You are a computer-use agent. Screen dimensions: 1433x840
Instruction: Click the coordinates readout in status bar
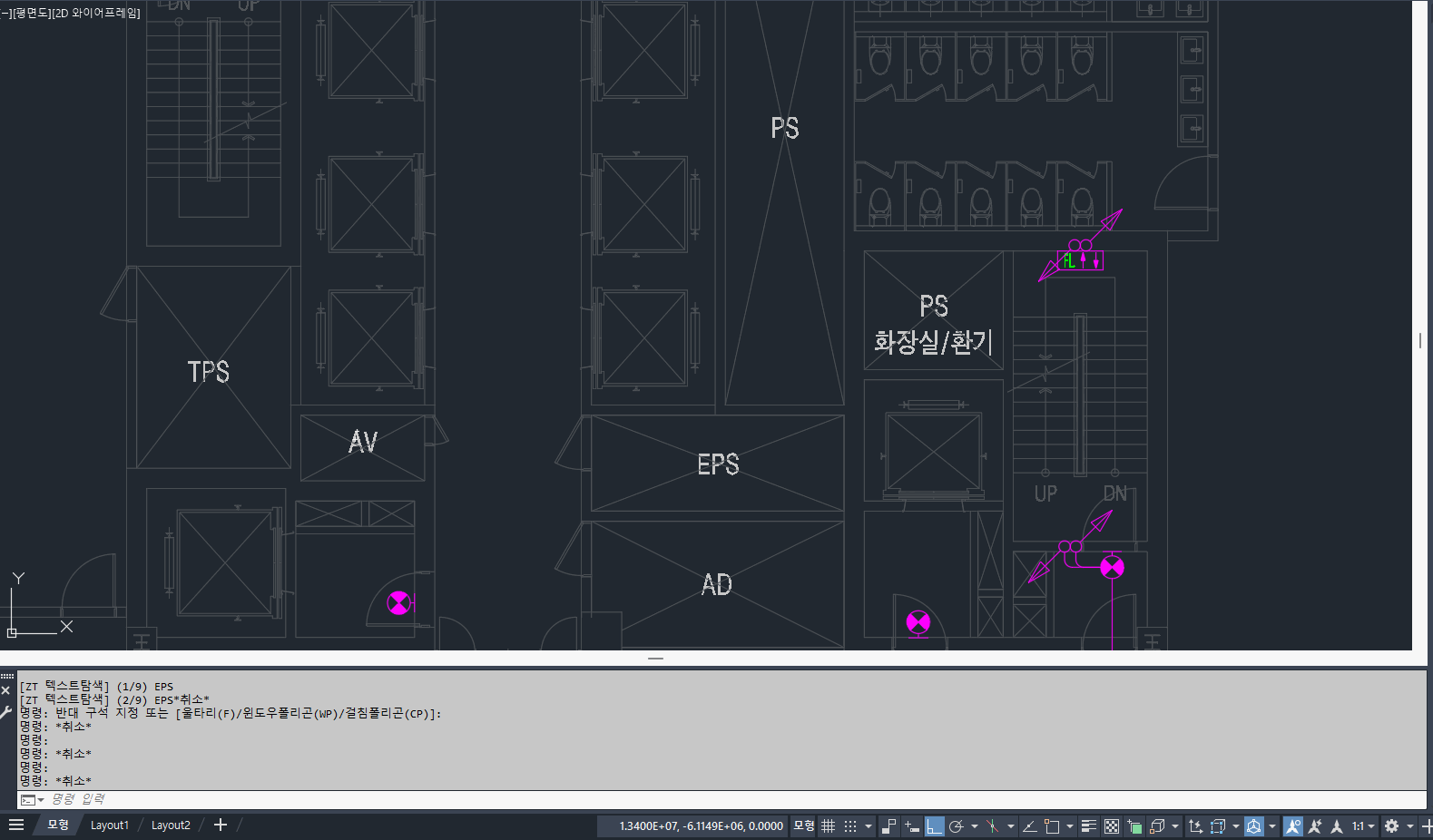(701, 826)
